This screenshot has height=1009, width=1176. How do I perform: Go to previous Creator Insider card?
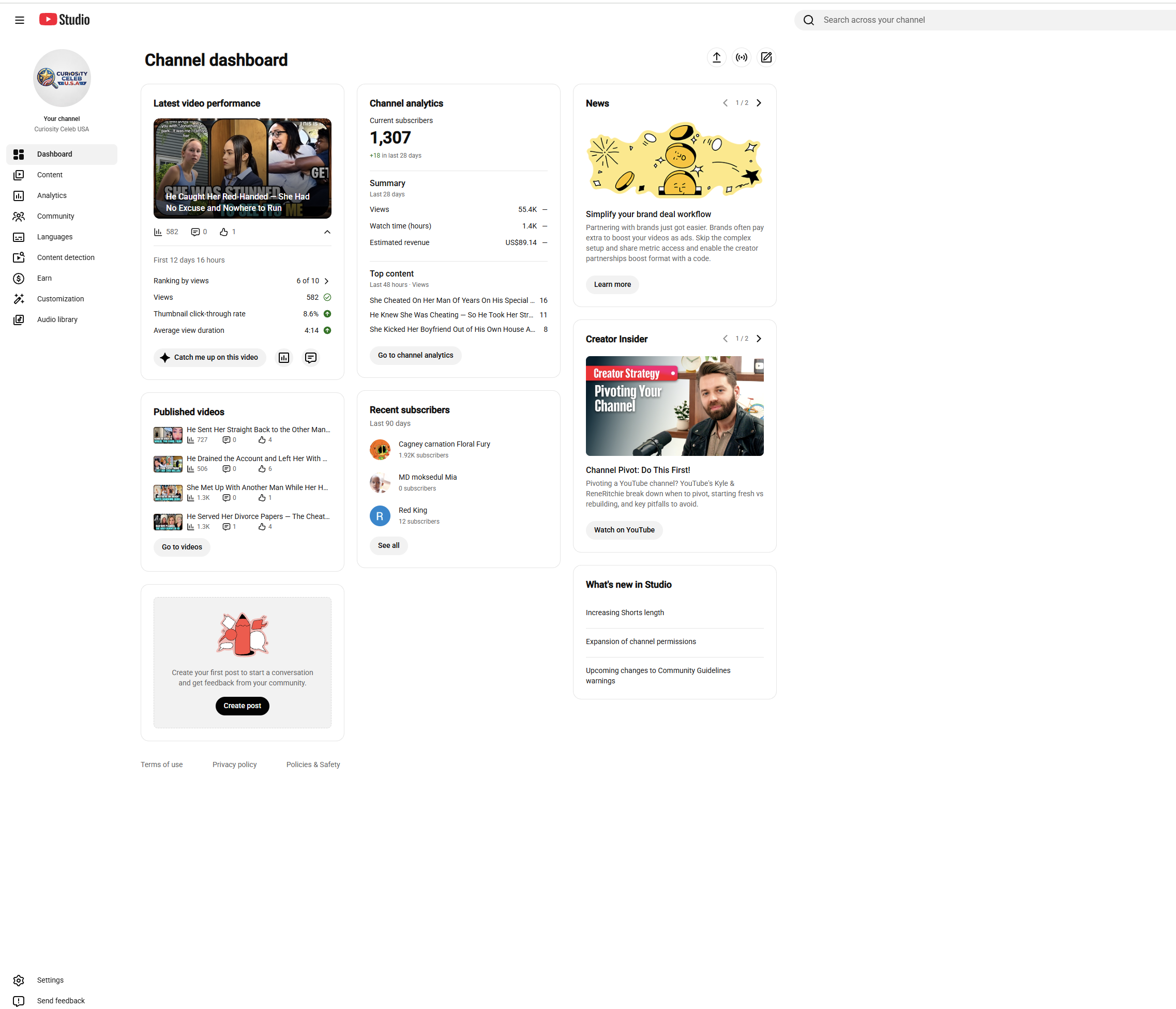click(725, 339)
